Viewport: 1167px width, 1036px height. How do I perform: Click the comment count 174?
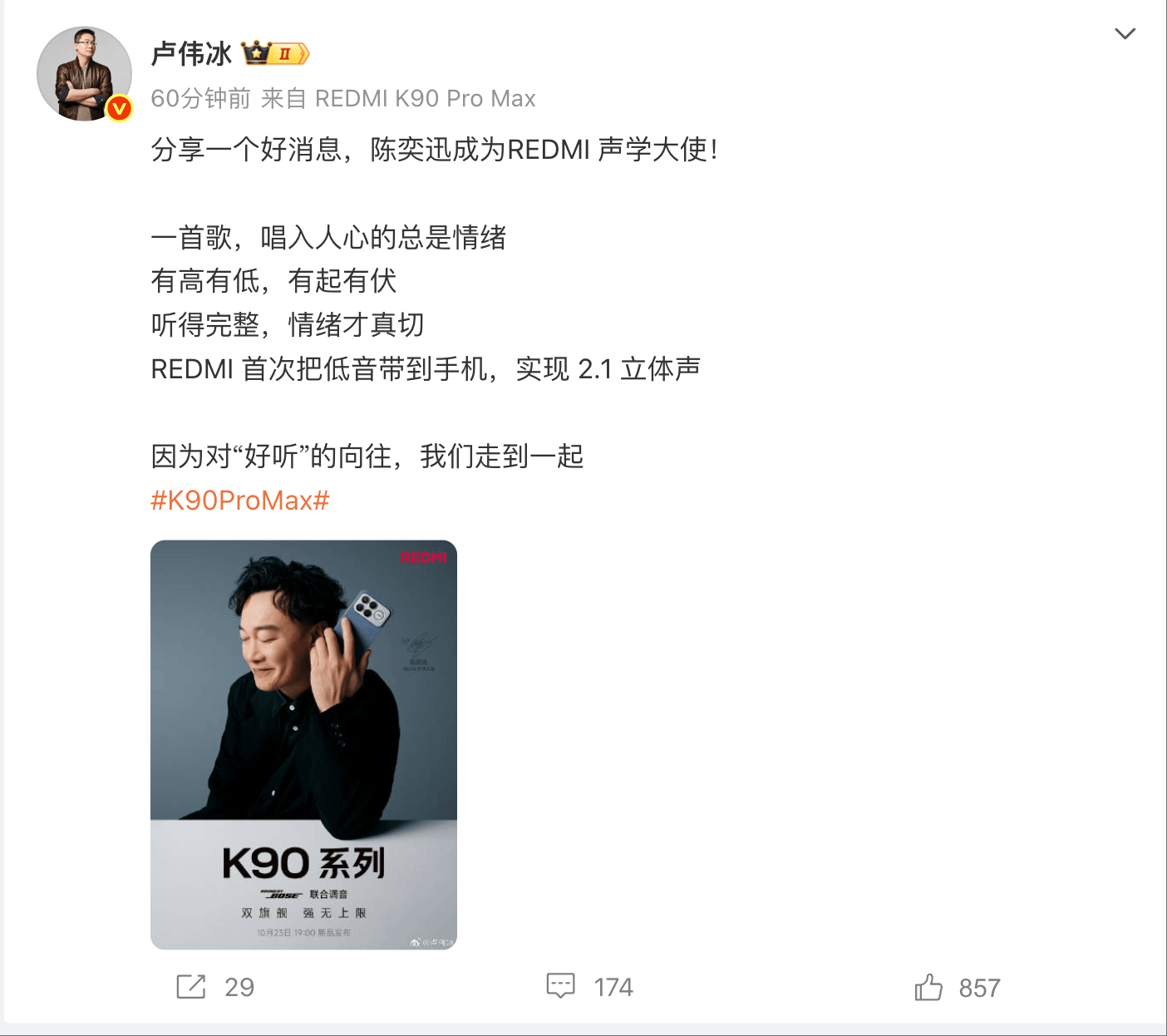(613, 987)
